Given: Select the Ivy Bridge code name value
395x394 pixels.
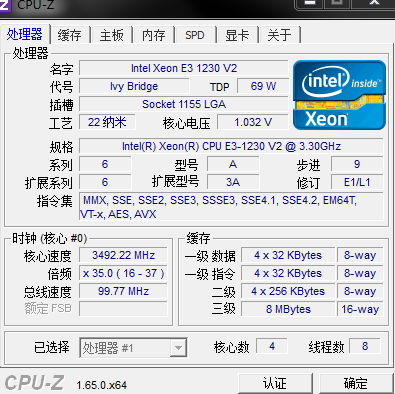Looking at the screenshot, I should tap(134, 86).
